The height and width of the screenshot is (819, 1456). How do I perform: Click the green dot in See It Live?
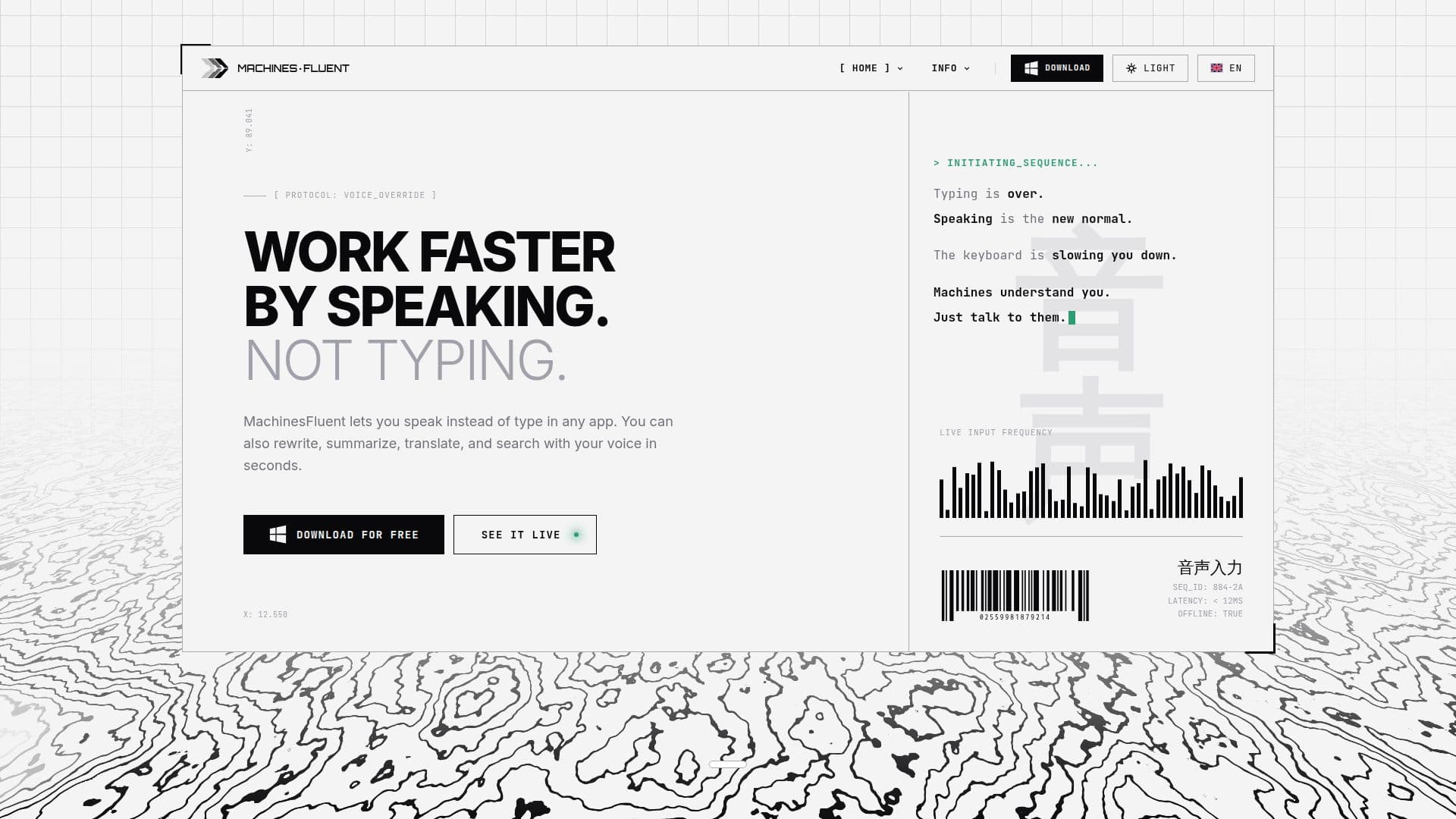576,535
